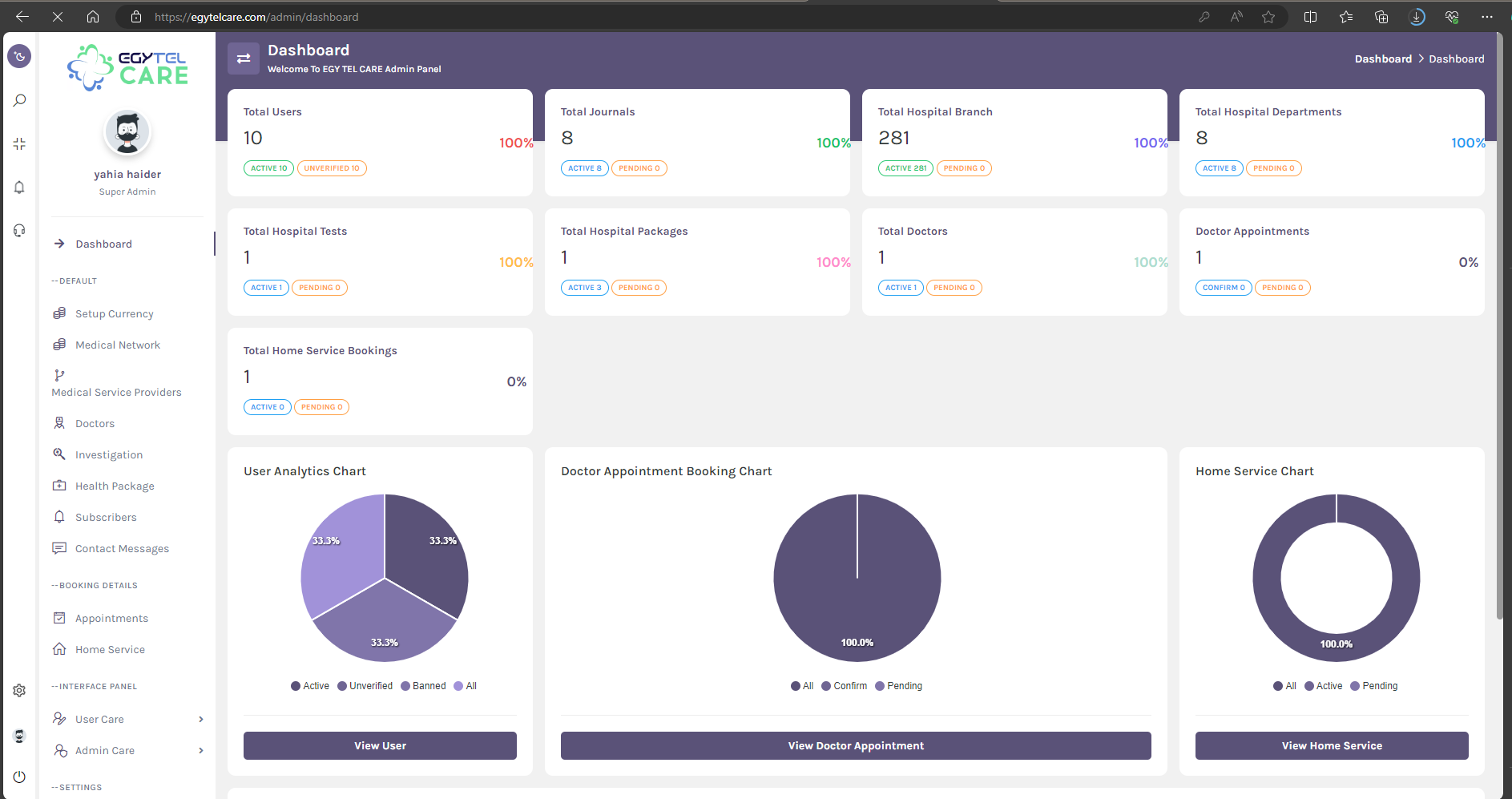1512x799 pixels.
Task: Open Dashboard in the sidebar
Action: (103, 244)
